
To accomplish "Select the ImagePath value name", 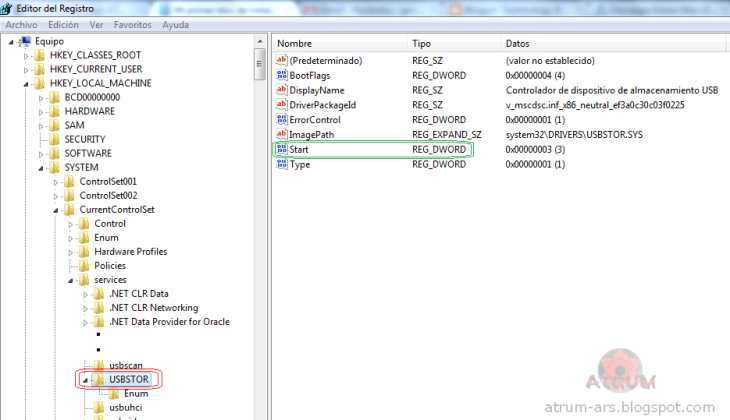I will [x=311, y=135].
